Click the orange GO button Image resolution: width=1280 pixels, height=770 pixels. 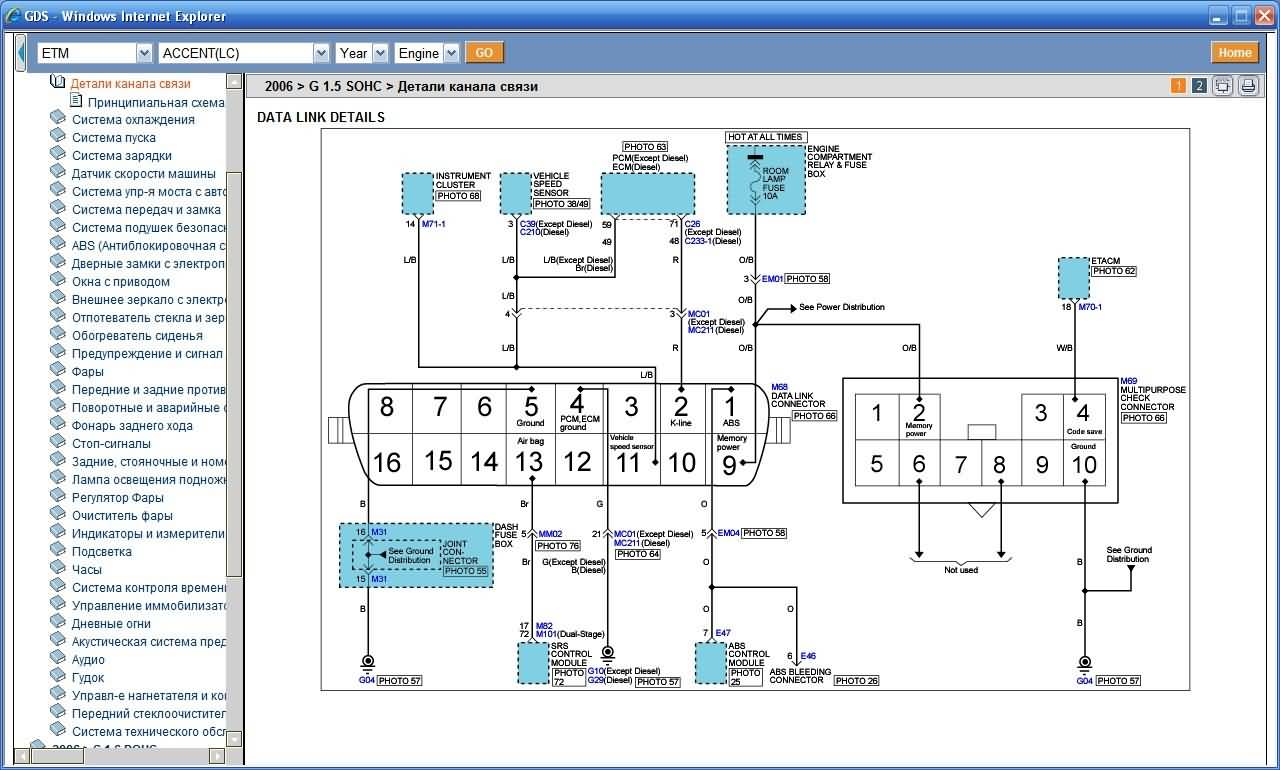coord(484,53)
